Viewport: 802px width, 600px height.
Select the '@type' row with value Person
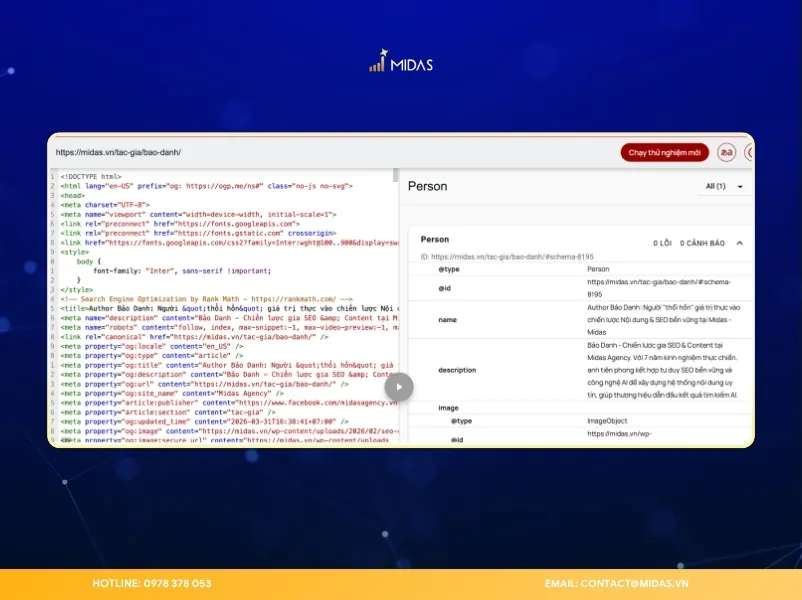(x=580, y=269)
